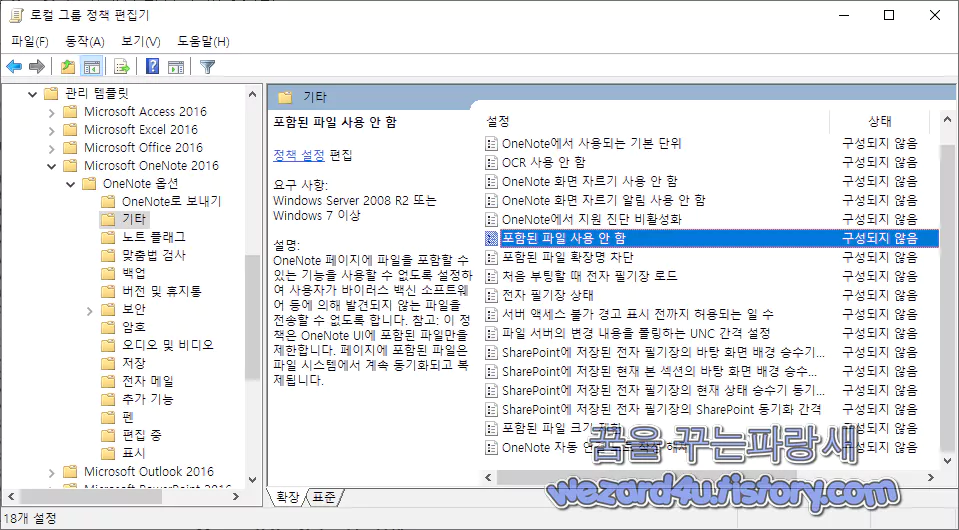Viewport: 959px width, 530px height.
Task: Select the '전자 메일' tree folder
Action: click(147, 381)
